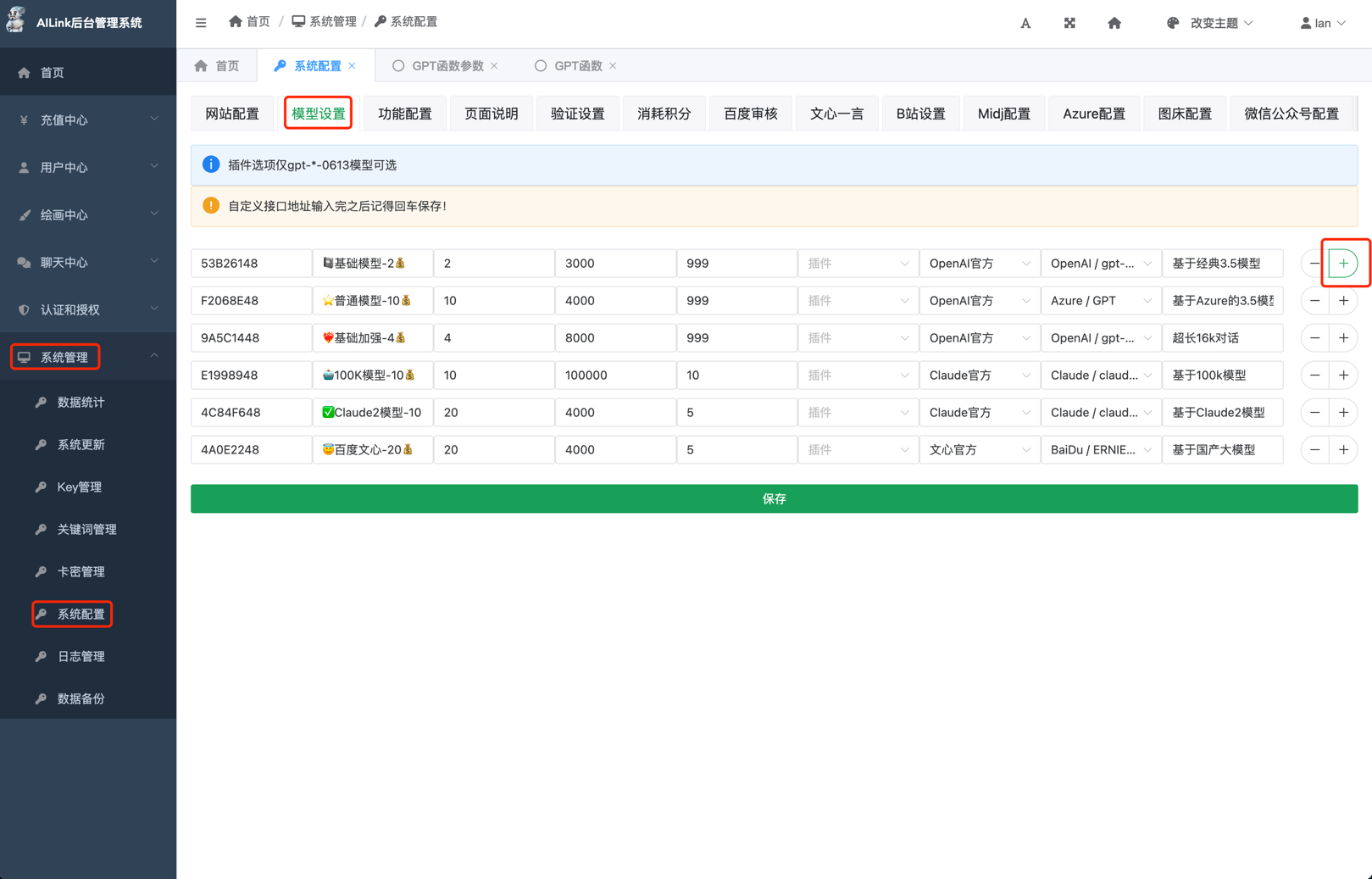Click the 基于Claude2模型 description field

click(1222, 413)
